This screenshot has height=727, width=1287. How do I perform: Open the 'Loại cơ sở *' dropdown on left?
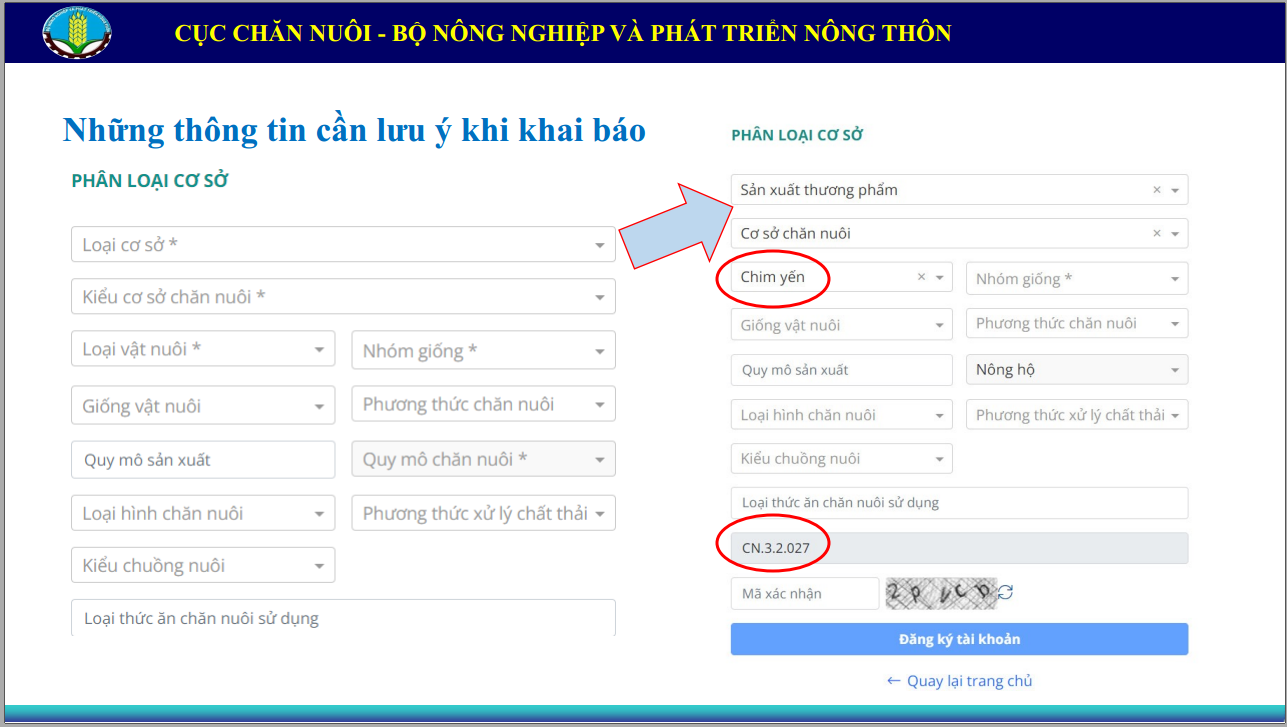coord(343,245)
